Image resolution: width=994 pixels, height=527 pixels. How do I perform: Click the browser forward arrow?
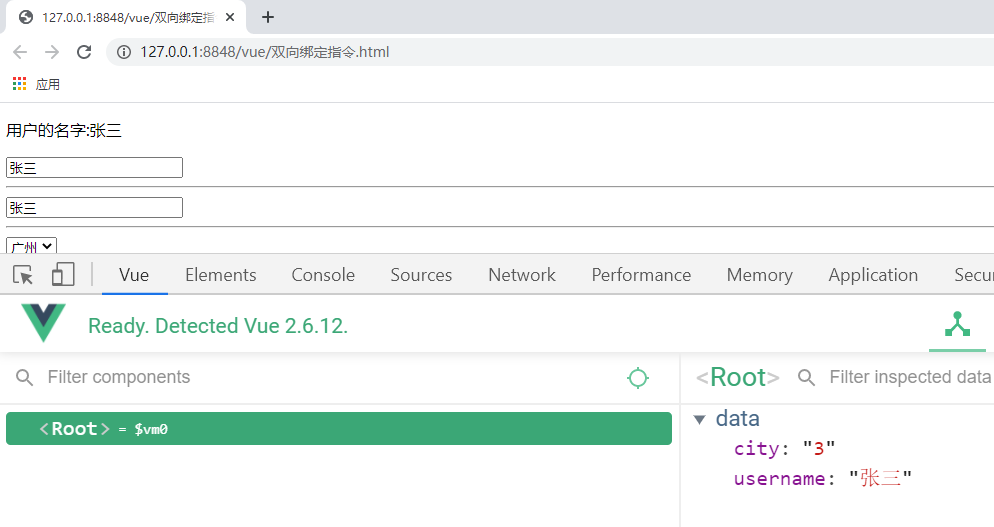[x=52, y=52]
